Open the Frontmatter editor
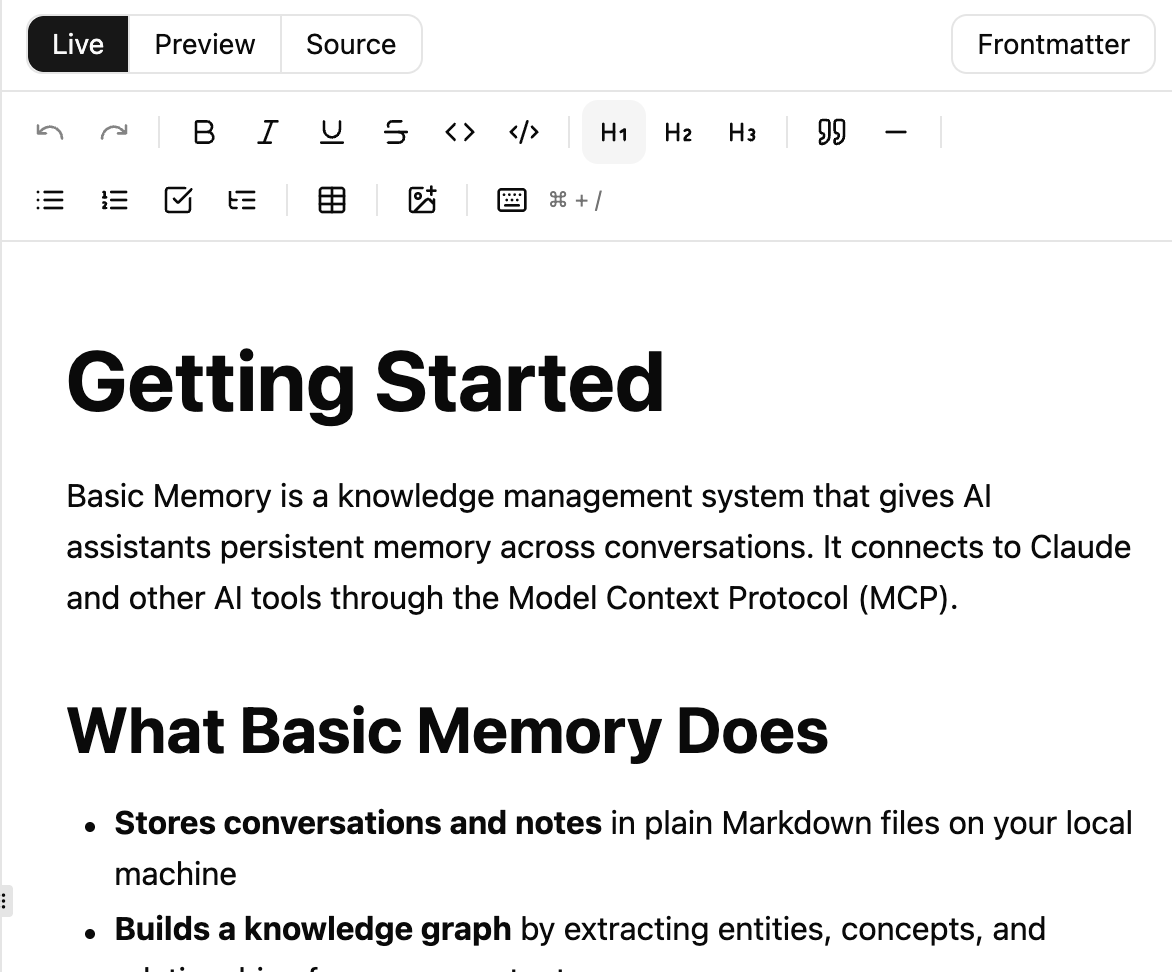Viewport: 1172px width, 972px height. pyautogui.click(x=1052, y=43)
